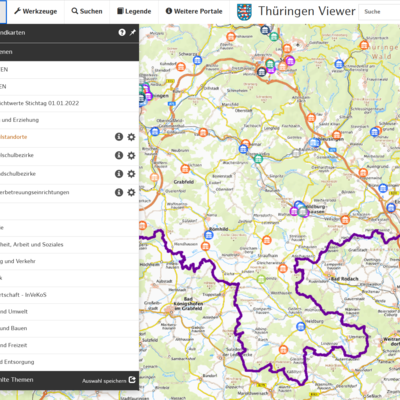Show info for the 'dschulbezirke' layer
This screenshot has width=400, height=400.
click(119, 174)
